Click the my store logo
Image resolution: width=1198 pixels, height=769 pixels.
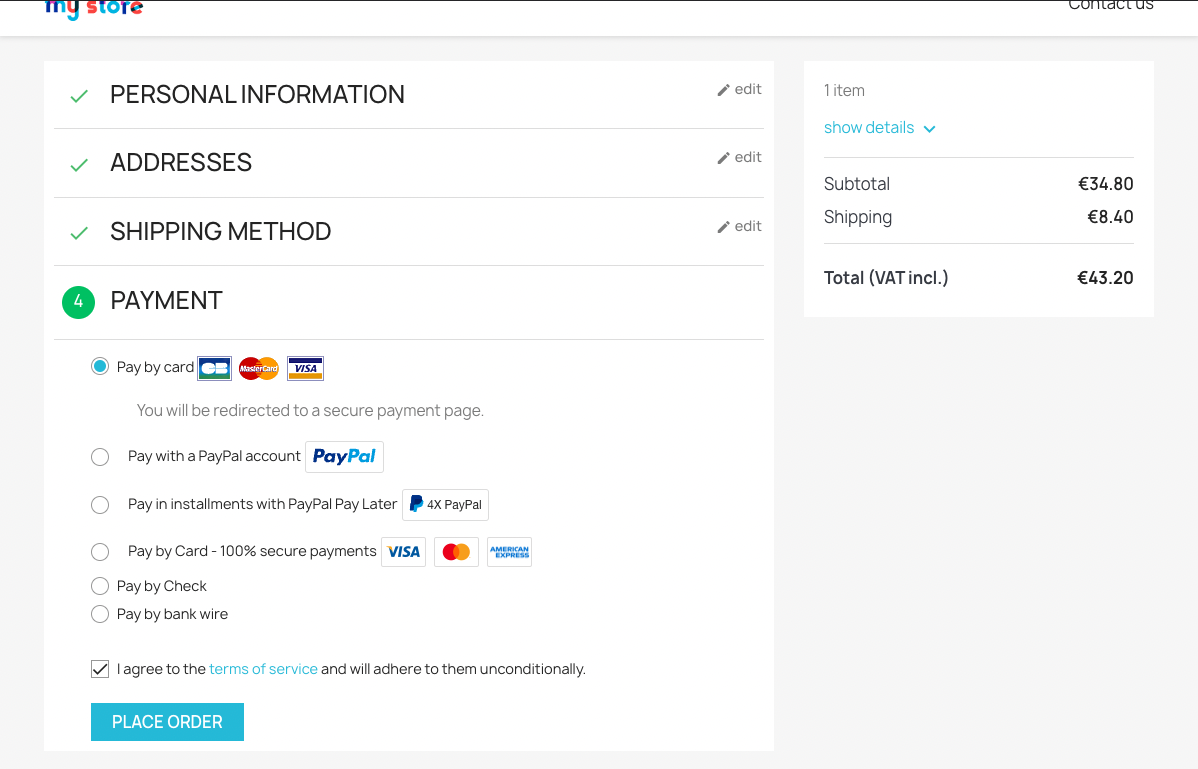94,9
